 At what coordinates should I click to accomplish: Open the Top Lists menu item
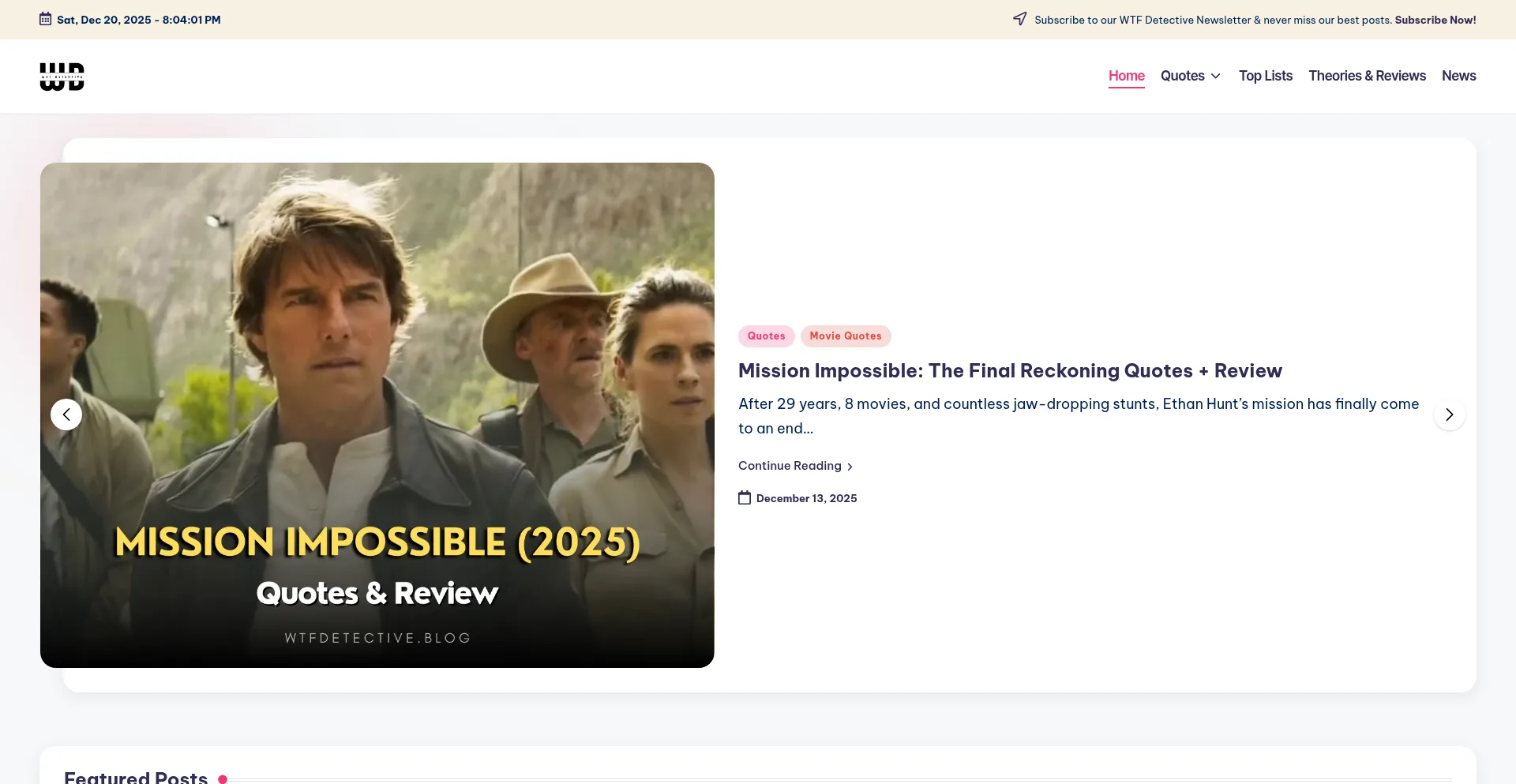pyautogui.click(x=1265, y=76)
